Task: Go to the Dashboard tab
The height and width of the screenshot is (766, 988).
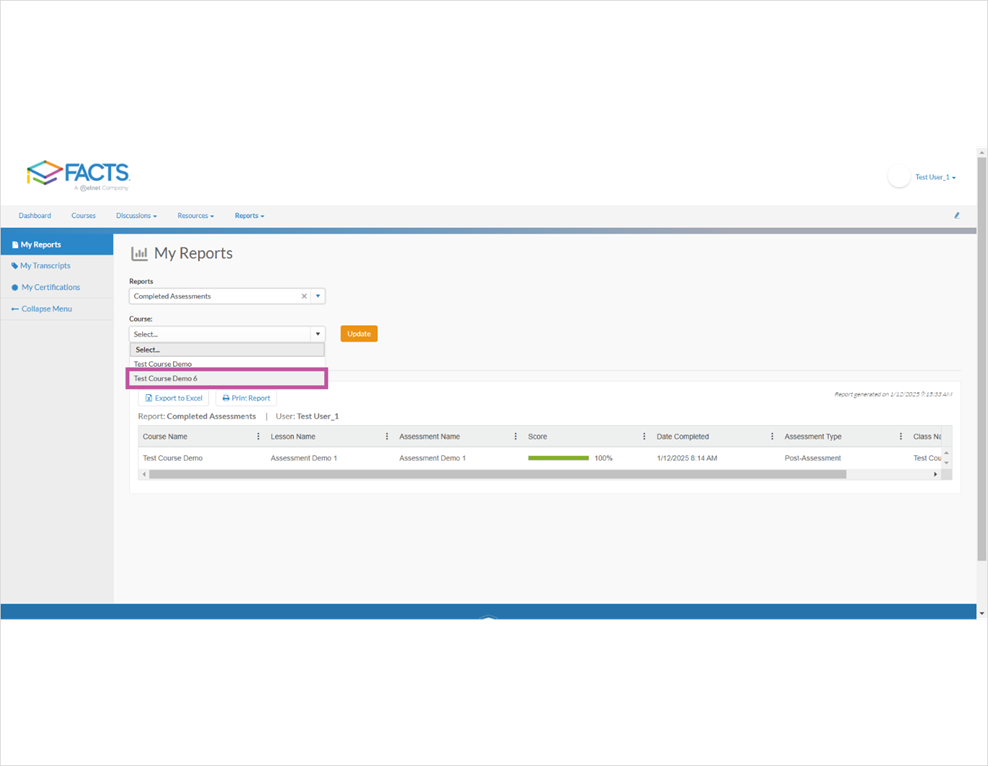Action: 35,215
